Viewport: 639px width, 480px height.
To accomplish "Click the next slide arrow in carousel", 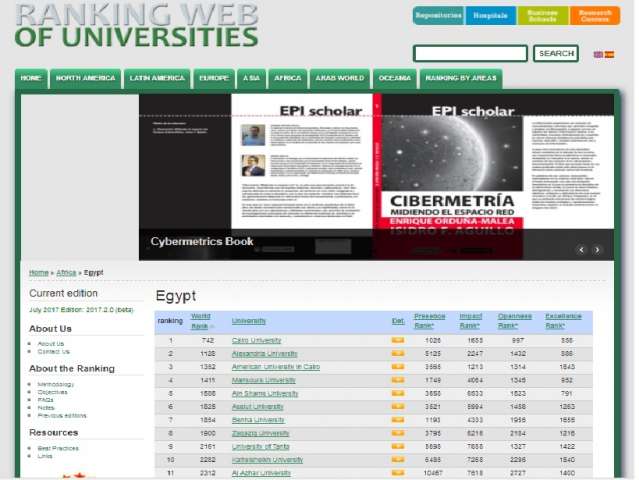I will pyautogui.click(x=598, y=250).
